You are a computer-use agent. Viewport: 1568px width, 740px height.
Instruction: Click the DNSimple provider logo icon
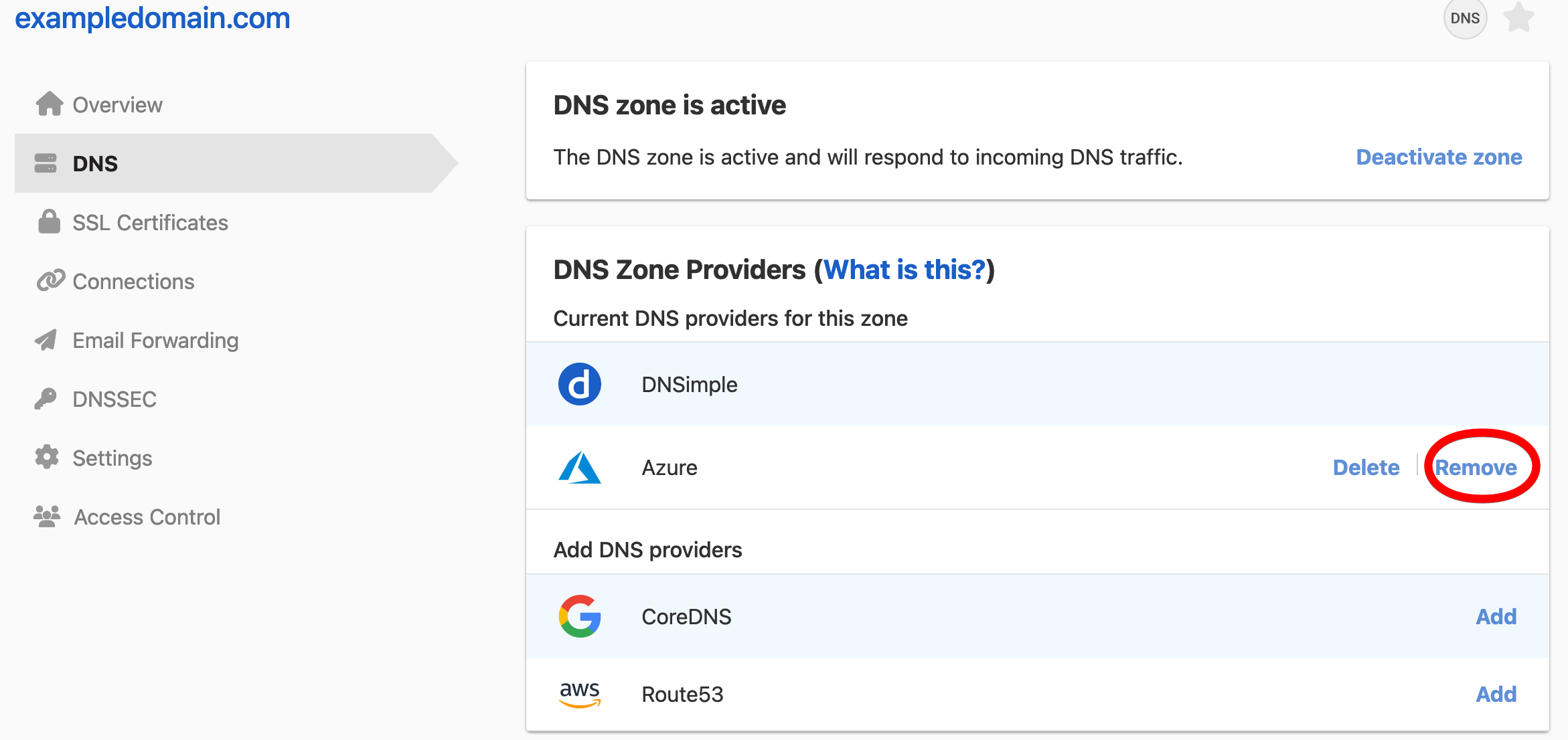[x=579, y=384]
